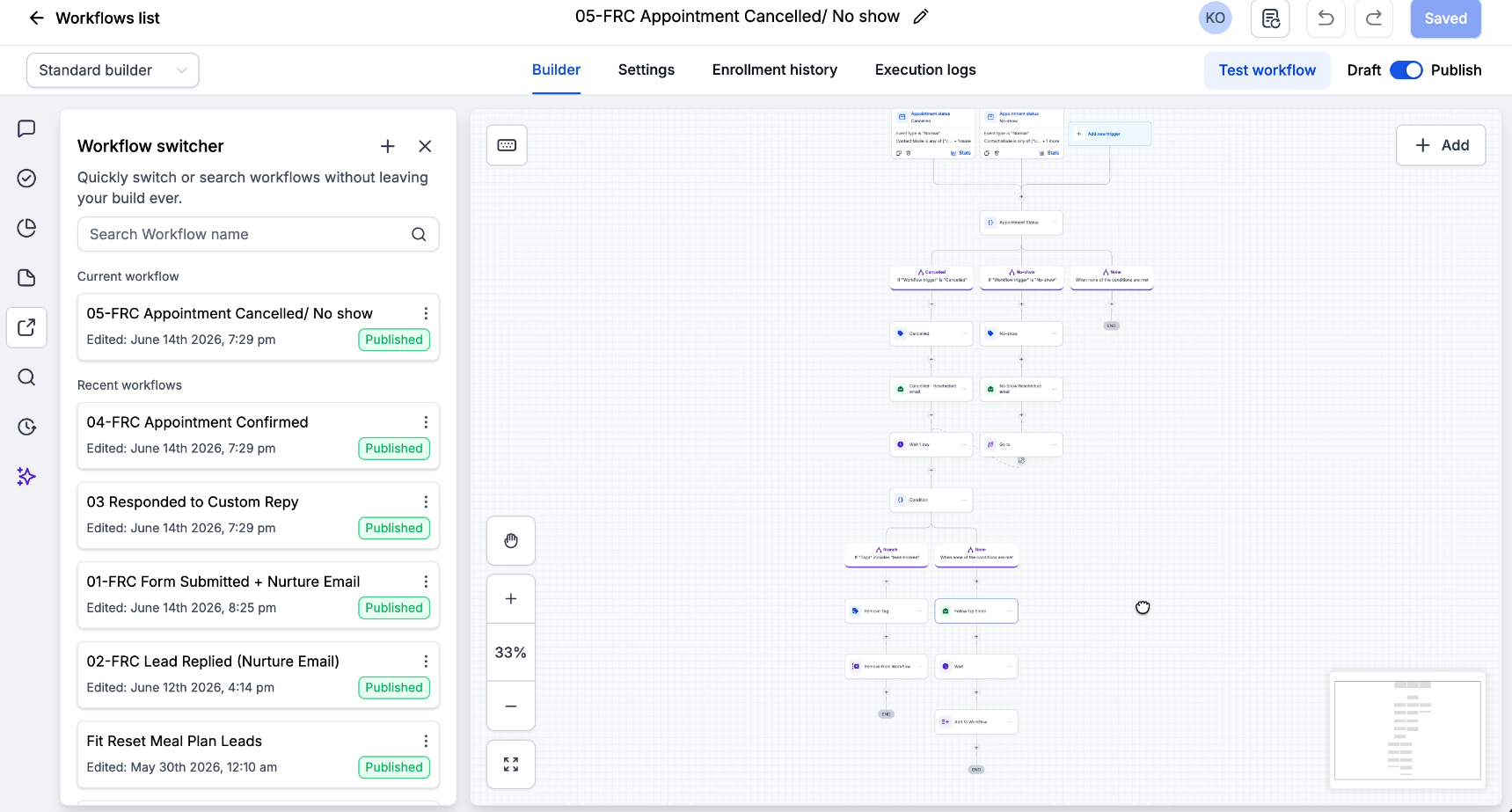Close the Workflow switcher panel
This screenshot has width=1512, height=812.
pos(425,146)
